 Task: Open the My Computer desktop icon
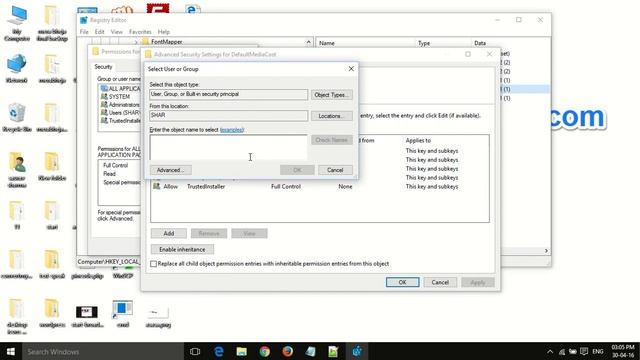17,23
